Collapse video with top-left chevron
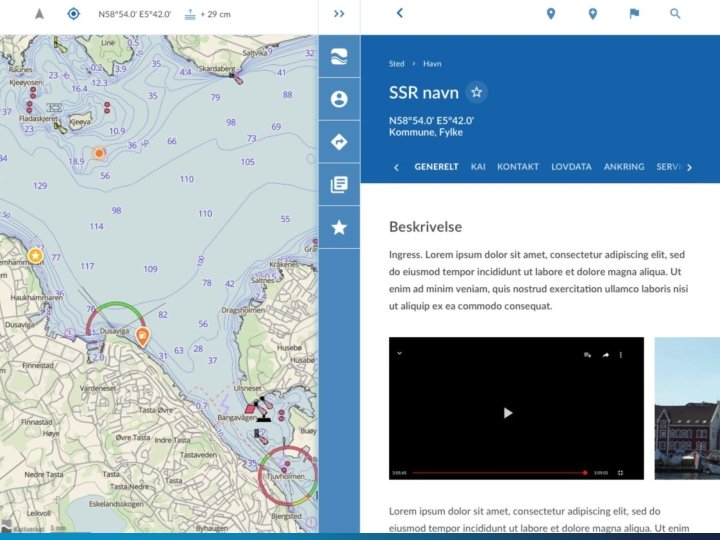This screenshot has height=540, width=720. (x=399, y=353)
